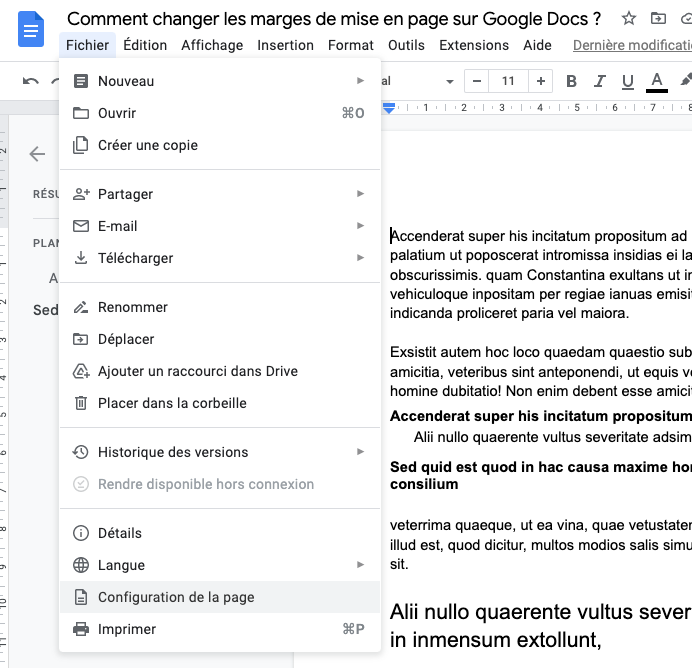Open the Format menu
Image resolution: width=692 pixels, height=668 pixels.
click(351, 45)
